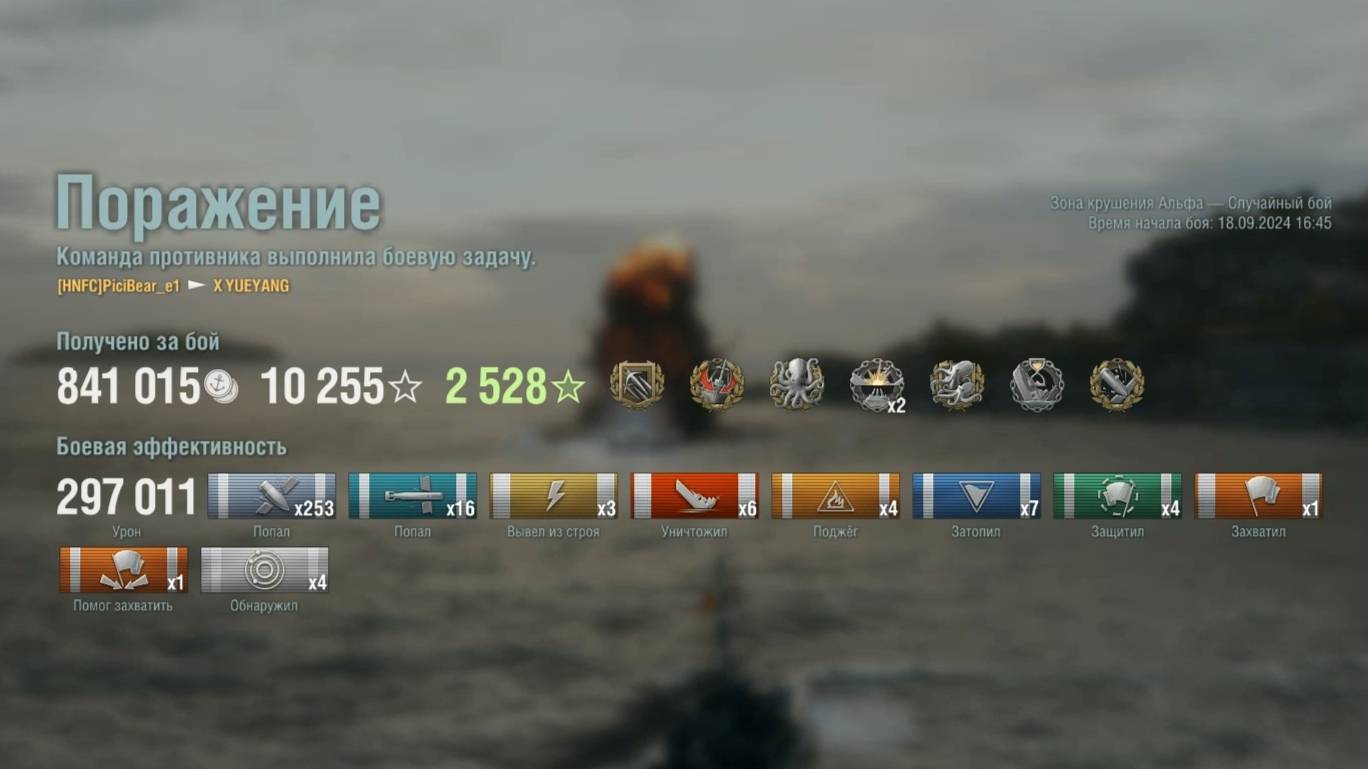The height and width of the screenshot is (769, 1368).
Task: Select the Обнаружил spotted x4 ribbon
Action: (264, 570)
